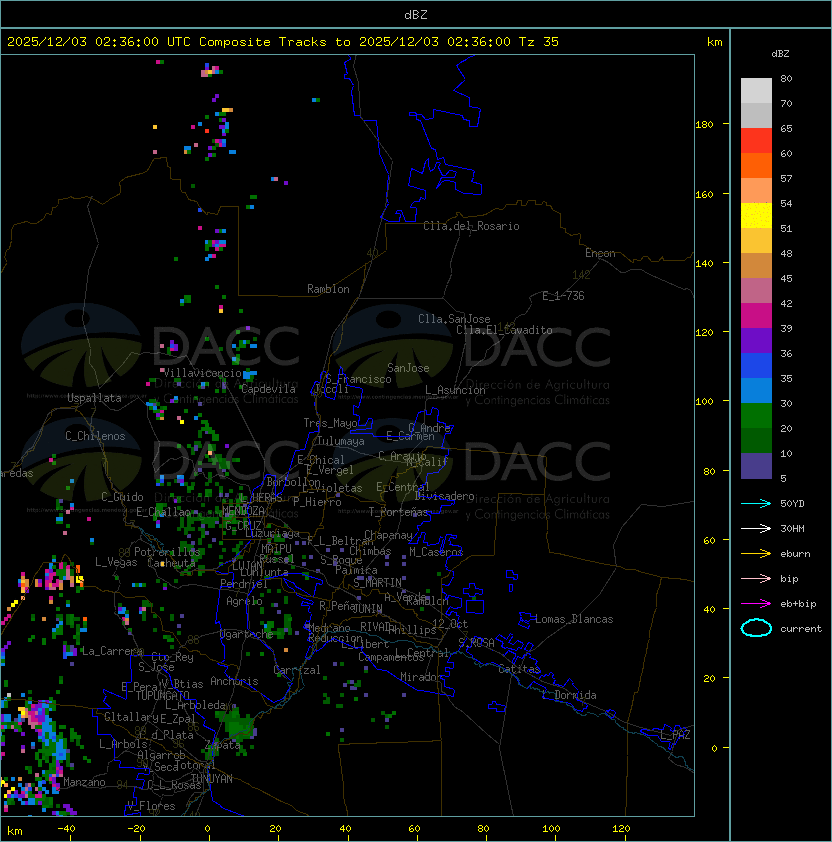Select the grey 65-70 dBZ swatch
This screenshot has height=842, width=832.
tap(756, 115)
